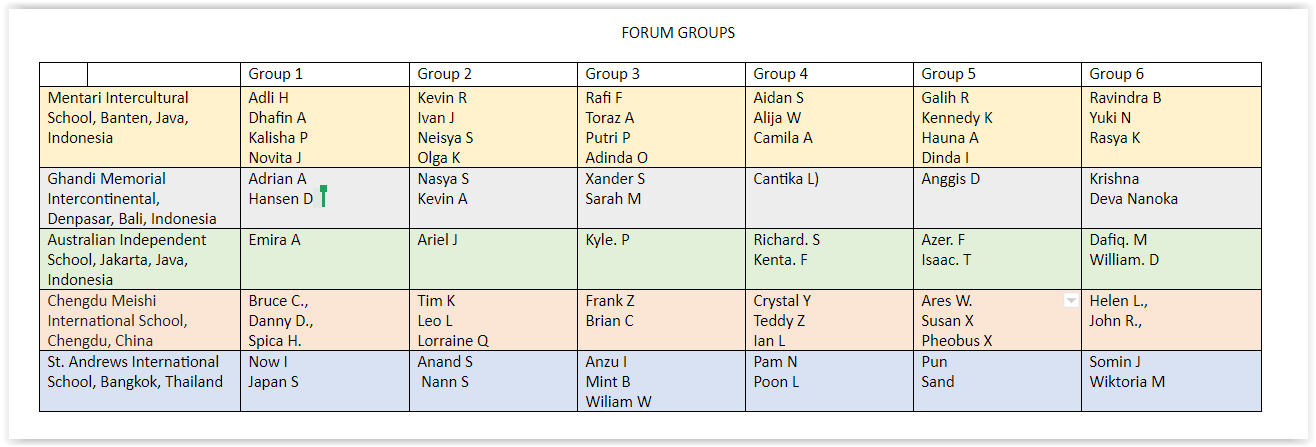Click the cell with Frank Z and Brian C
The height and width of the screenshot is (447, 1316).
[661, 320]
